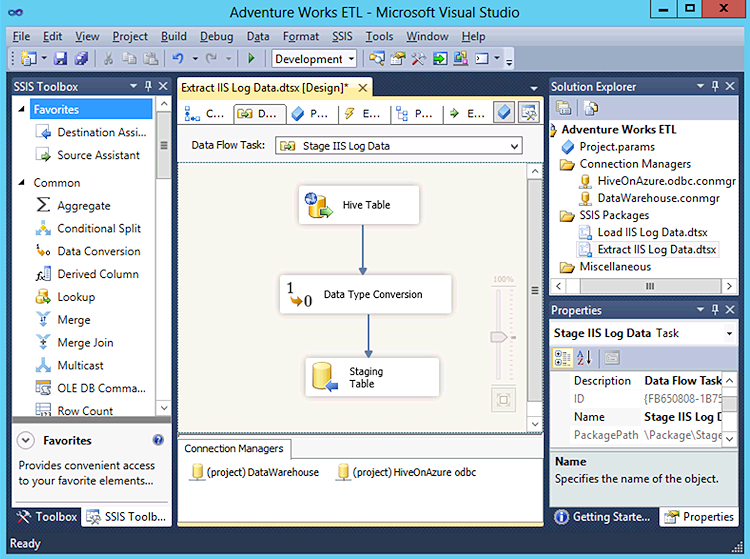Toggle the Variables button in the designer toolbar
This screenshot has height=559, width=750.
(x=505, y=113)
